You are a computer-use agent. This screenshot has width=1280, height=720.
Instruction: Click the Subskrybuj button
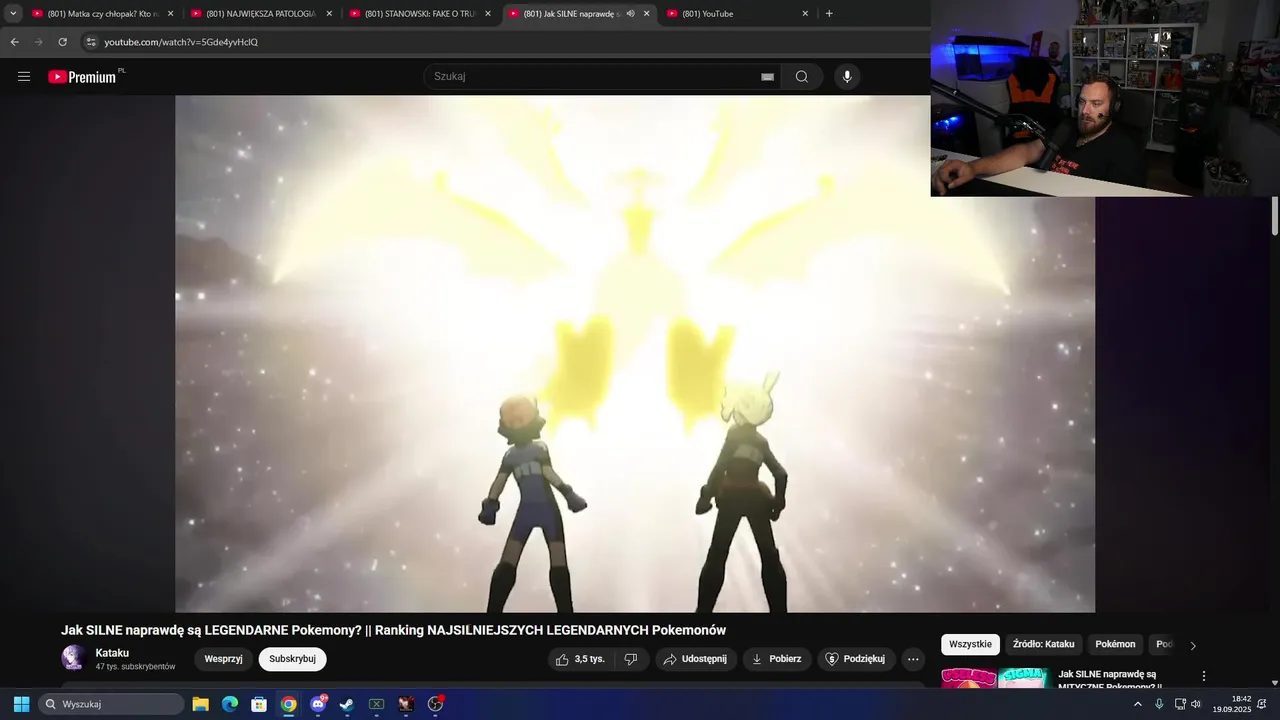(292, 659)
